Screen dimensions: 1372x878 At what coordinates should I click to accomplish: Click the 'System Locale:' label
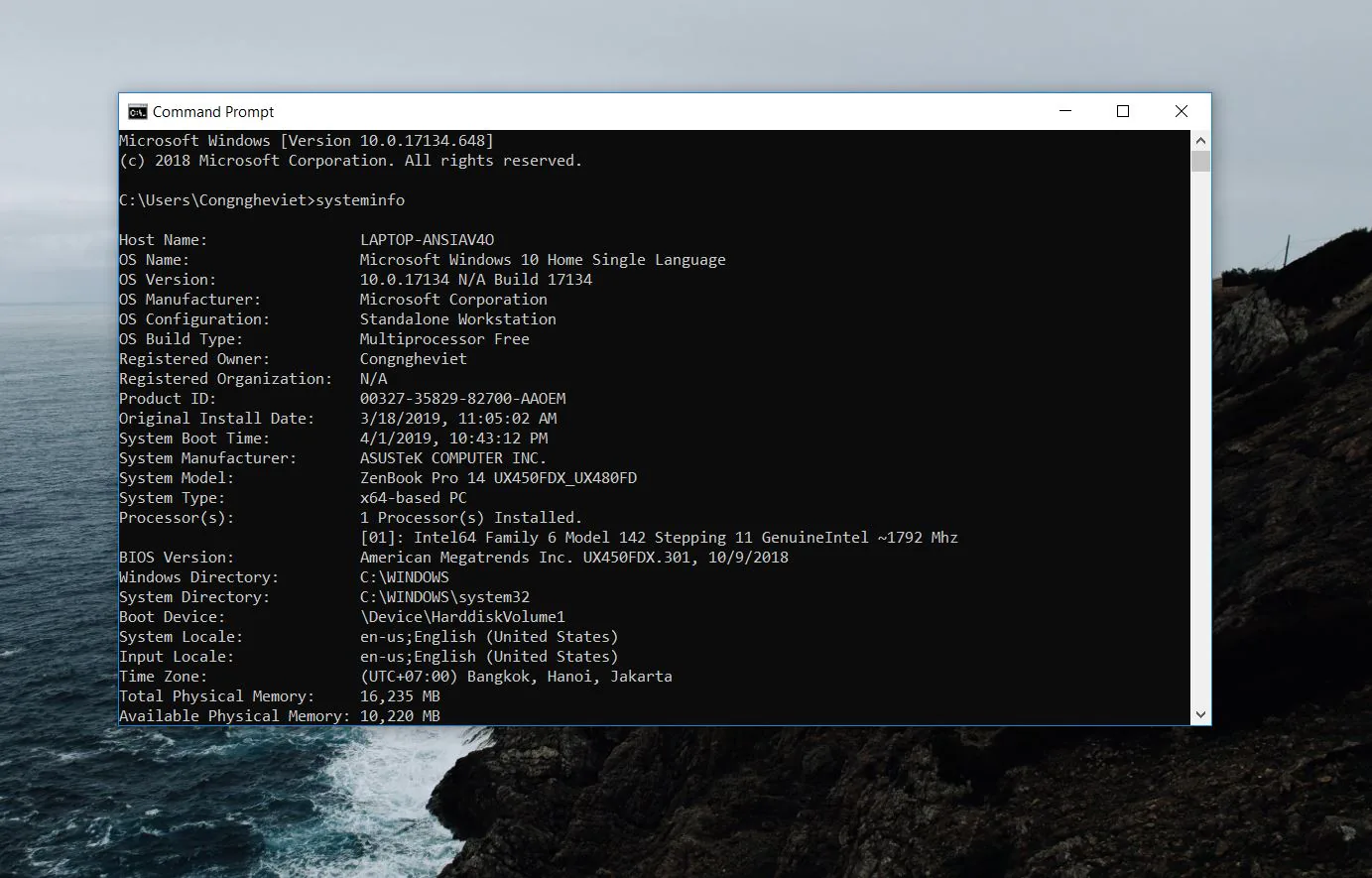pyautogui.click(x=182, y=637)
